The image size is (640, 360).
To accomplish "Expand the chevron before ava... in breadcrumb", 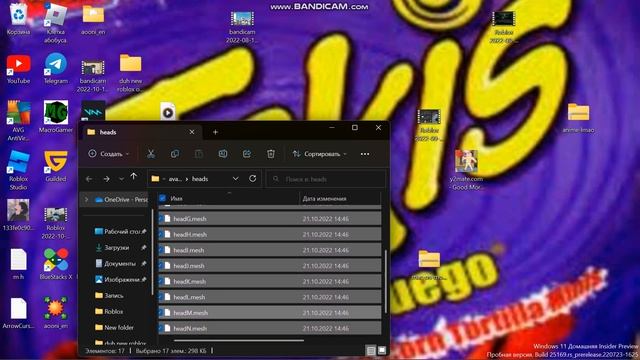I will click(x=164, y=179).
